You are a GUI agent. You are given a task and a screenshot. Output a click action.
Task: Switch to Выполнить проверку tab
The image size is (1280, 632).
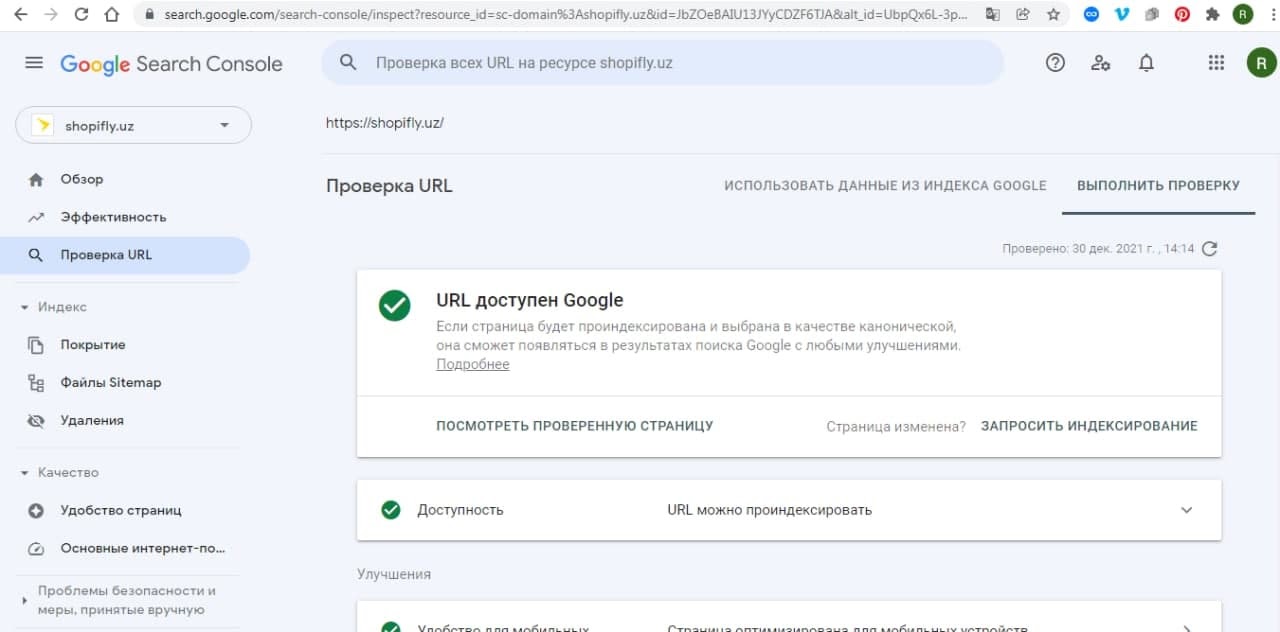(1158, 186)
